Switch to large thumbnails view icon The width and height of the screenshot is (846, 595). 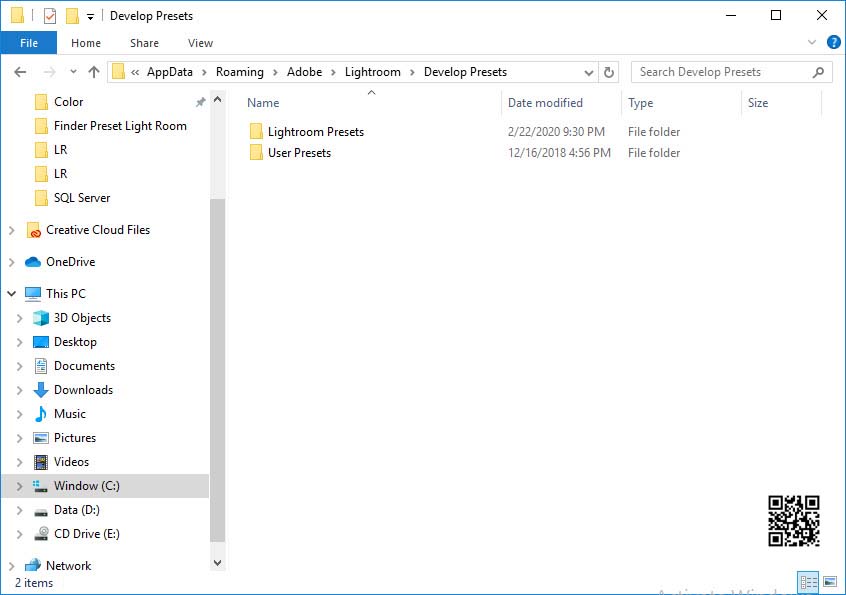[829, 581]
